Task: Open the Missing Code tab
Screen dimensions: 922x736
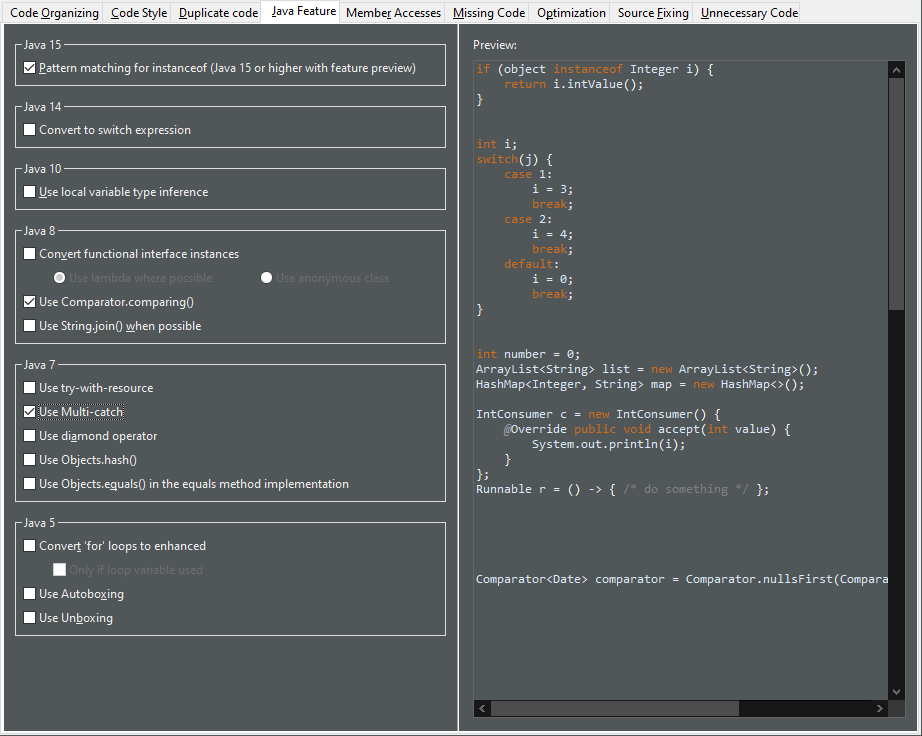Action: tap(489, 13)
